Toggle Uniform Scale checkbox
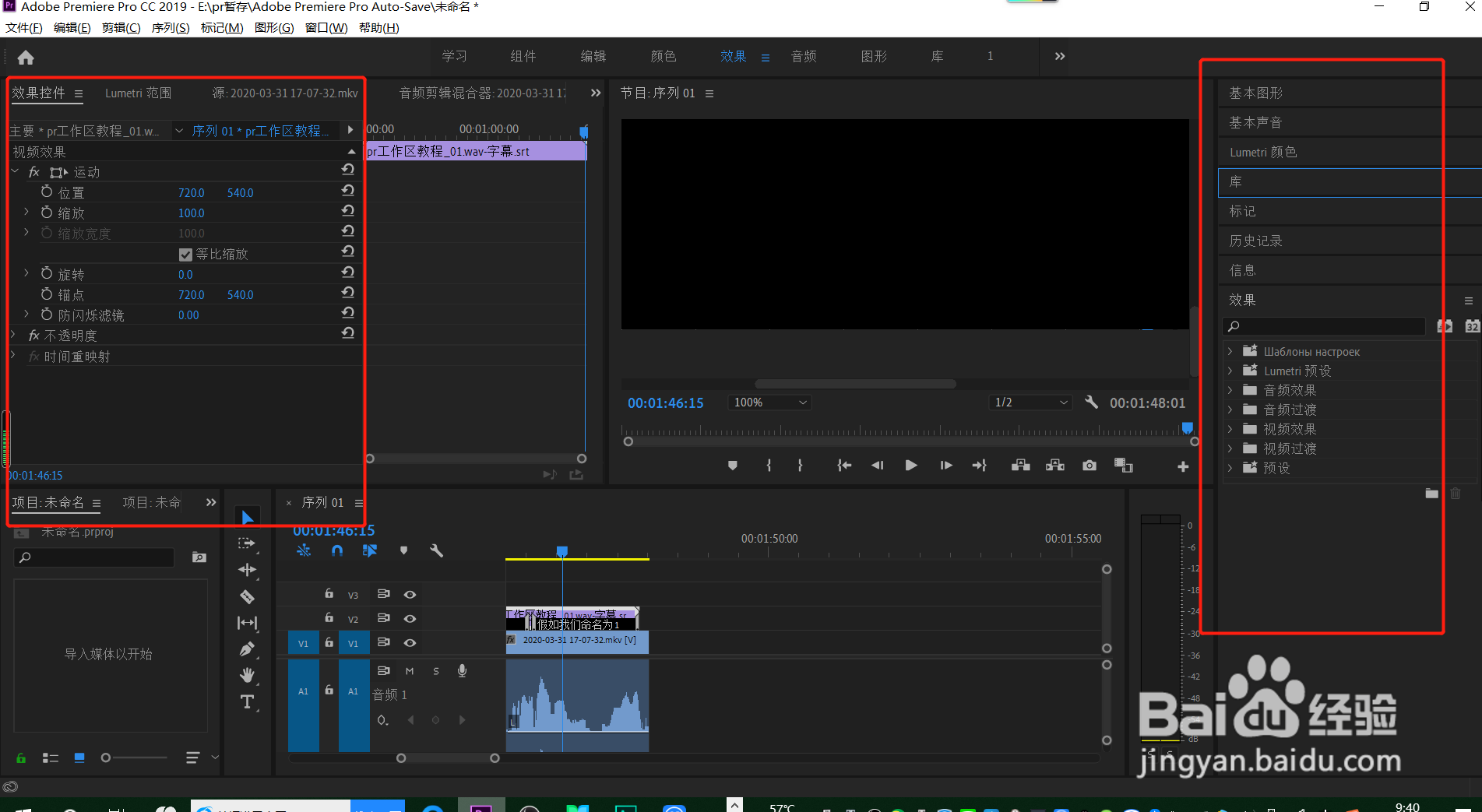The width and height of the screenshot is (1482, 812). click(185, 255)
